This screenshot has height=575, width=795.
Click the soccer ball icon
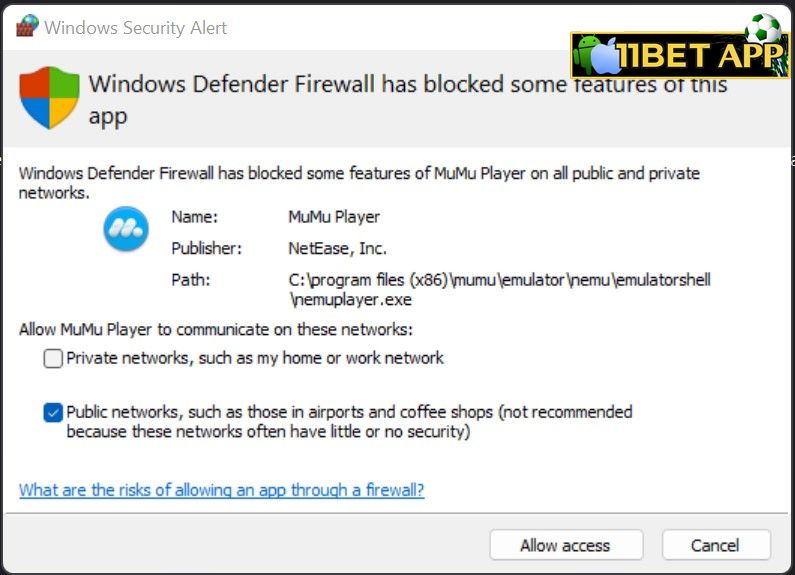[x=764, y=28]
